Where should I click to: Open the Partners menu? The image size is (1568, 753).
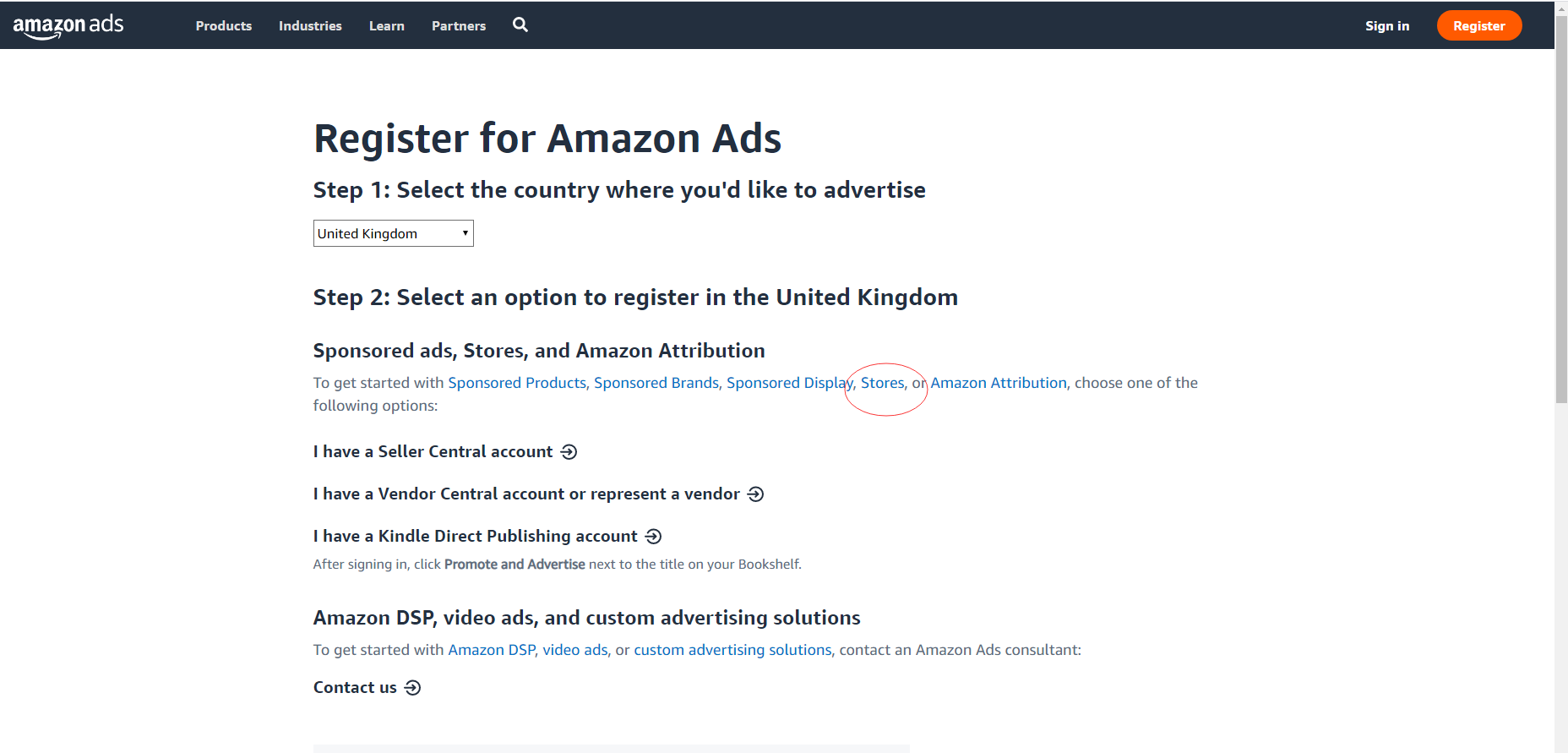(459, 26)
